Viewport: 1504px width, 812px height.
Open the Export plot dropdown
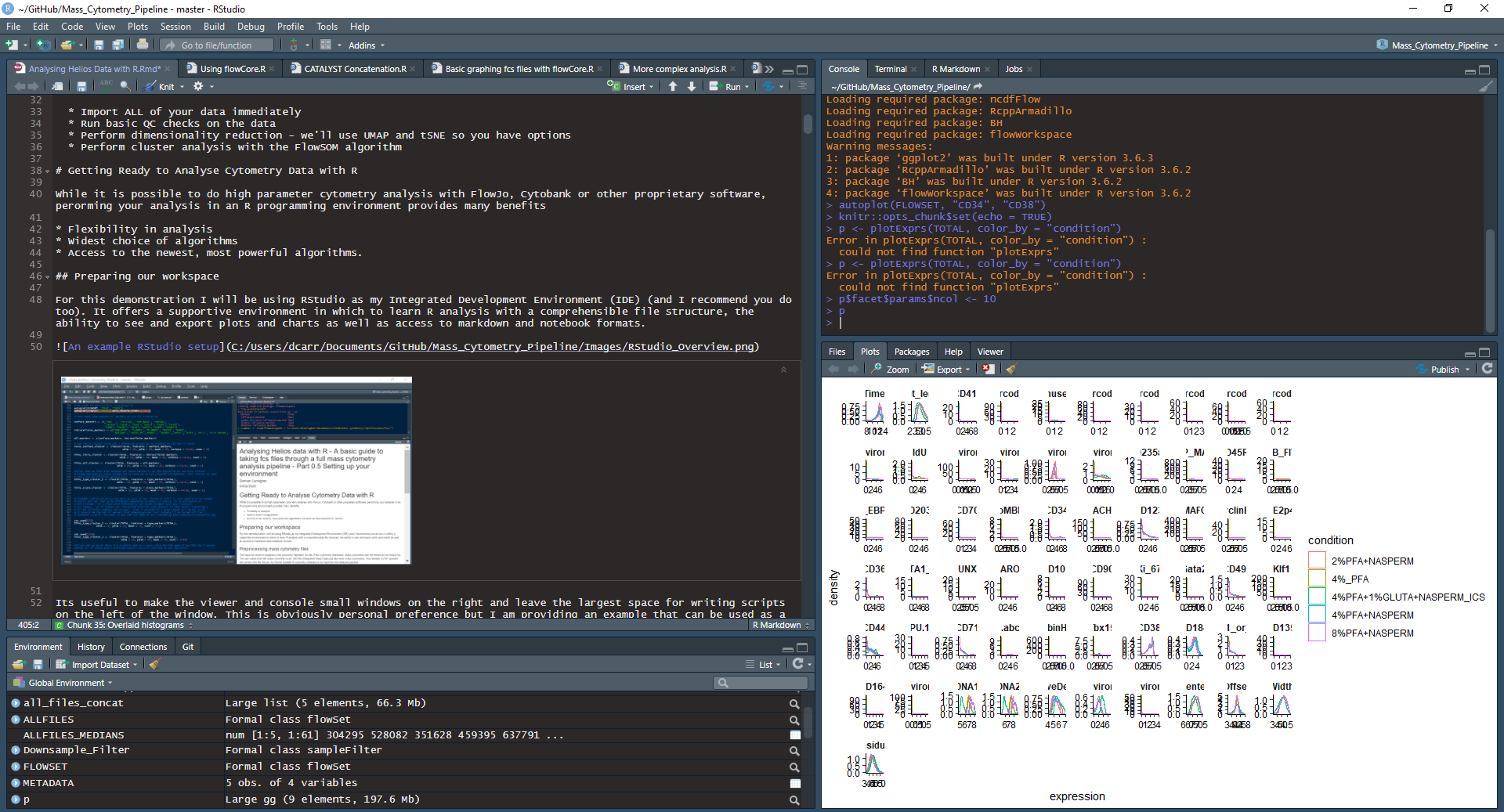click(946, 369)
